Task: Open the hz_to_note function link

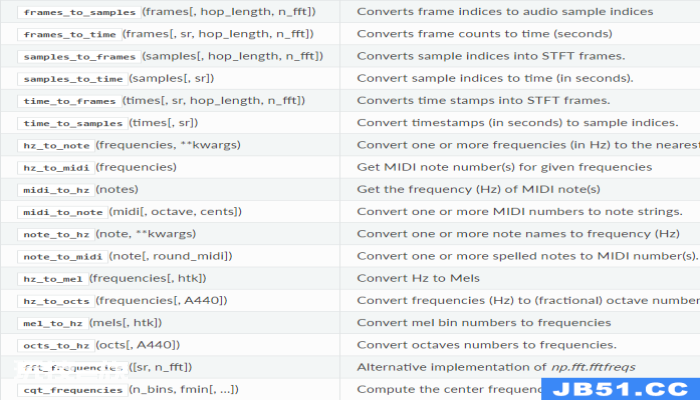Action: pos(56,146)
